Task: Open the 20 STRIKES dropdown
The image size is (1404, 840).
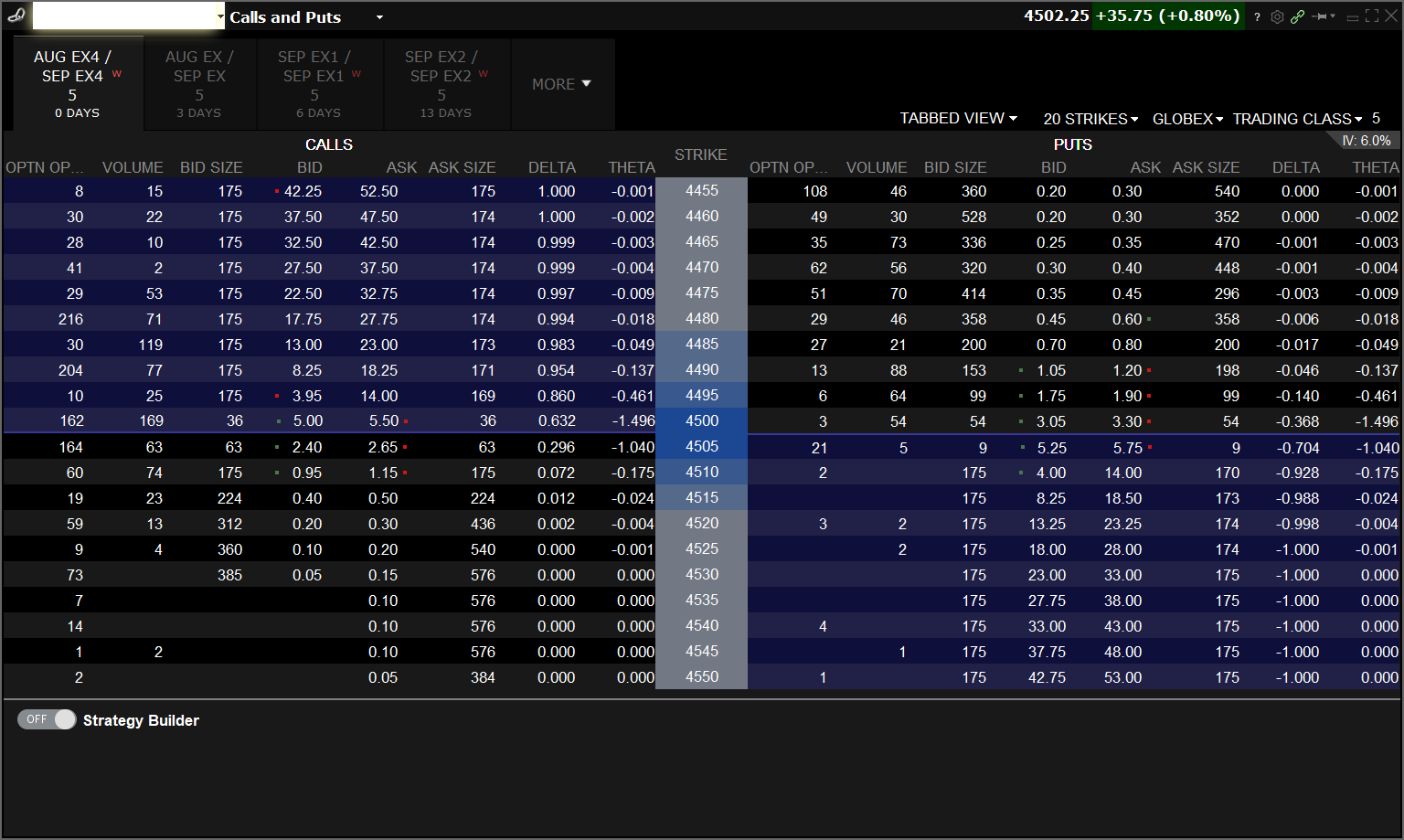Action: 1090,119
